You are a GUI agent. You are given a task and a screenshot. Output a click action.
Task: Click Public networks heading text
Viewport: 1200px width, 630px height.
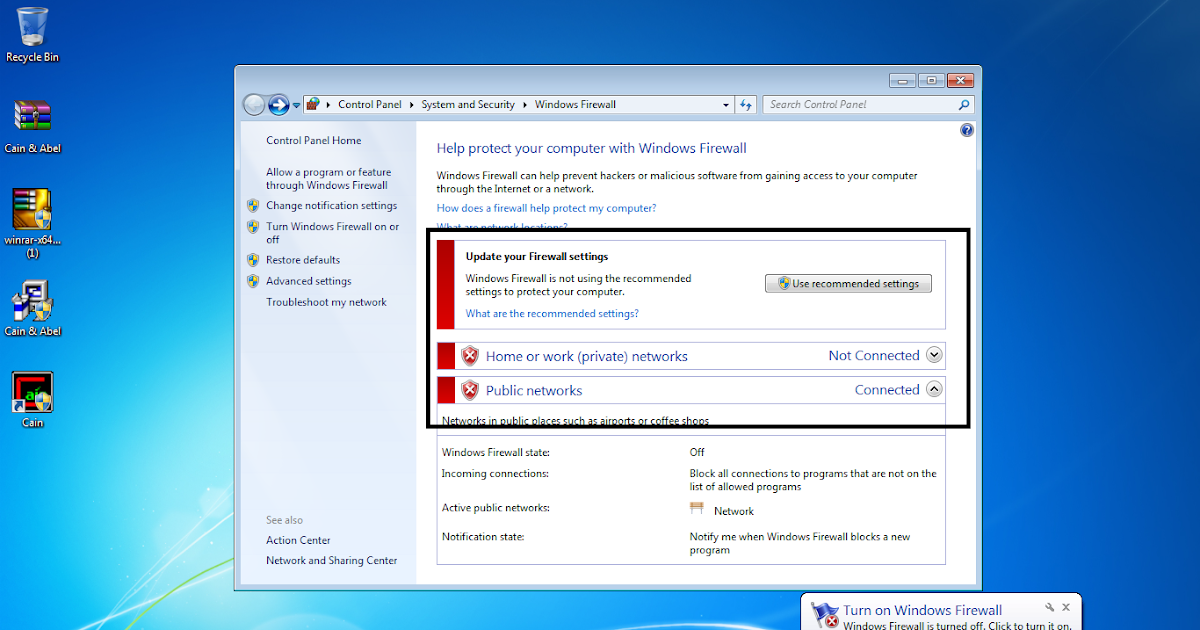tap(534, 390)
